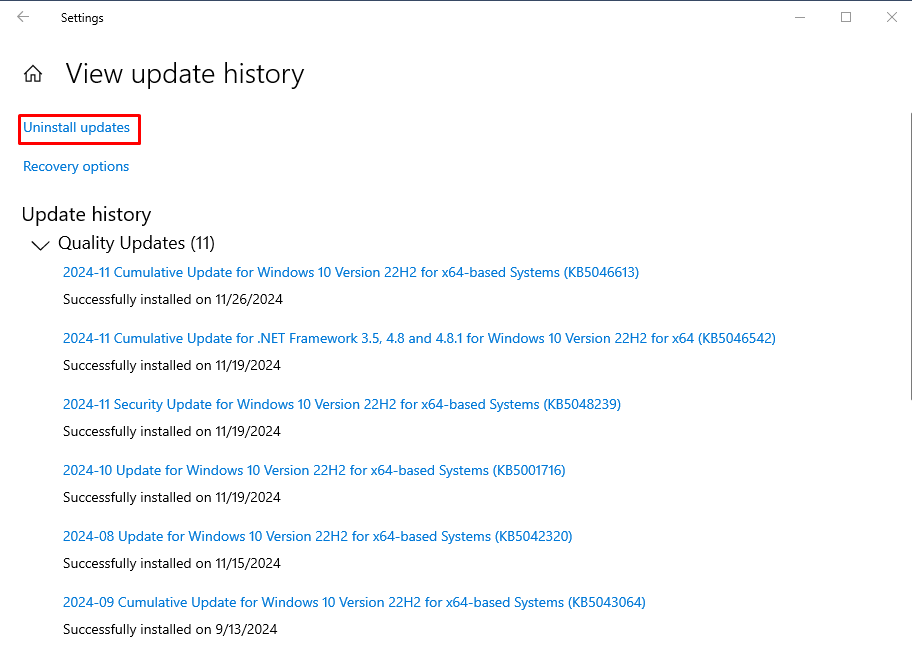Click the Quality Updates (11) section label

[x=136, y=243]
